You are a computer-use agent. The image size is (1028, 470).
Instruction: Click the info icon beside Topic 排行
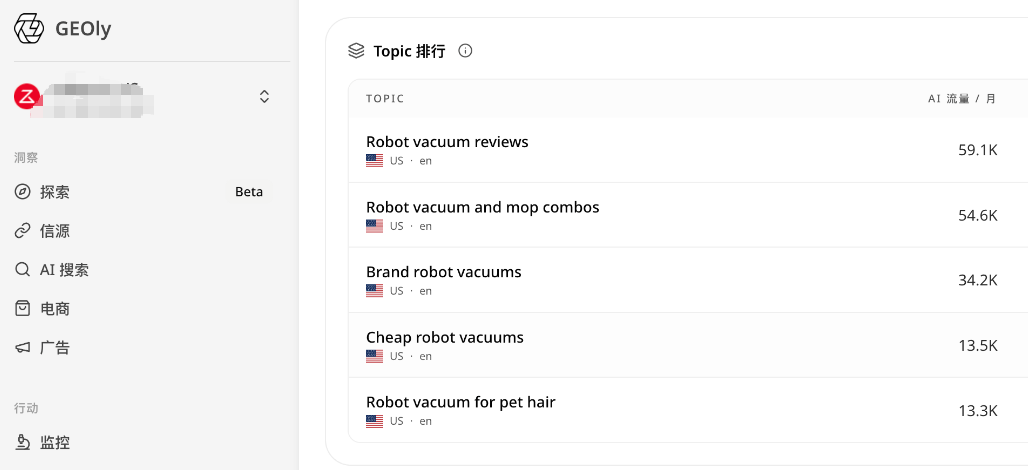coord(465,50)
